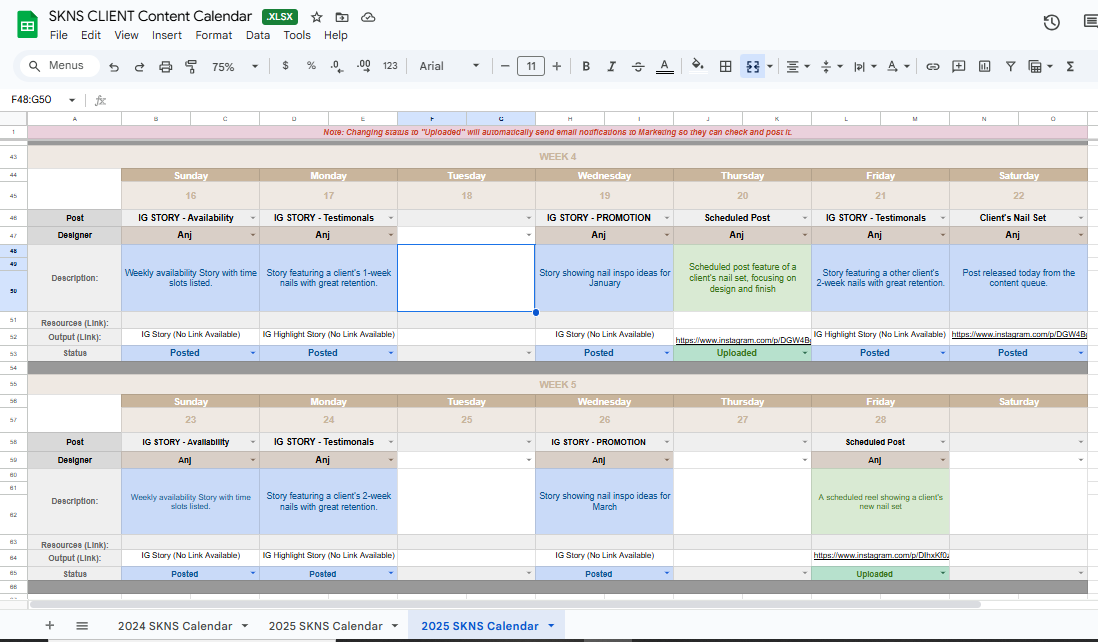Viewport: 1098px width, 642px height.
Task: Open Monday 24 Designer Anj dropdown
Action: click(x=391, y=460)
